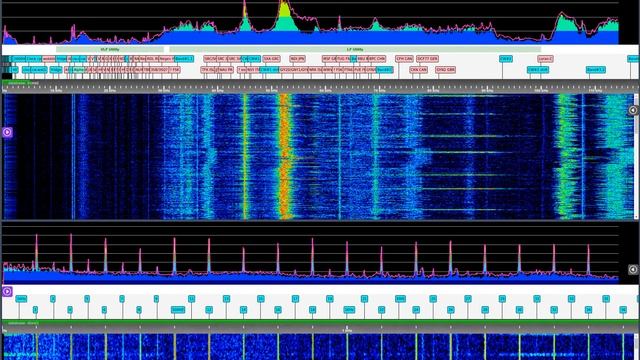
Task: Tune to the GYN2 GBR station label
Action: click(x=445, y=70)
